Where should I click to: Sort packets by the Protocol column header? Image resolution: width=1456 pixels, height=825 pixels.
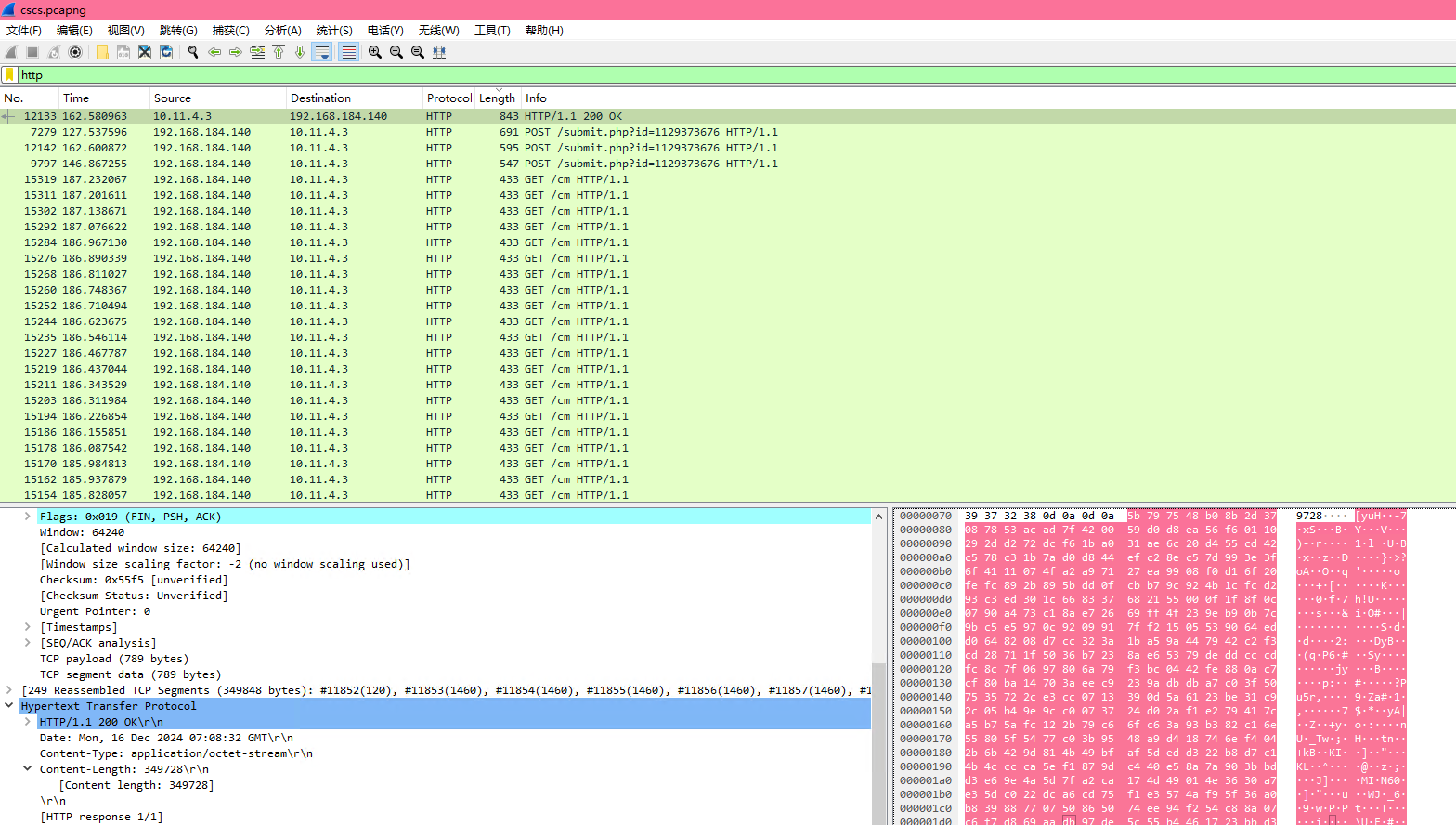pos(448,98)
